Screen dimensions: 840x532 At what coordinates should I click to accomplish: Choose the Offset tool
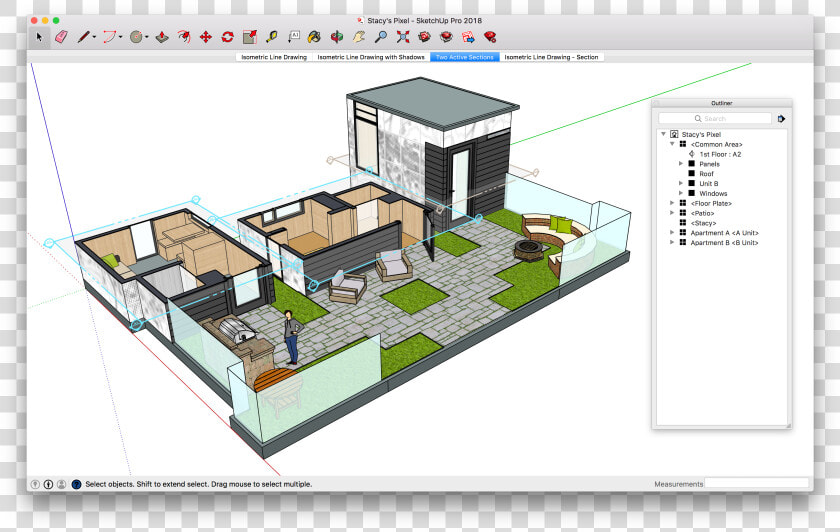(184, 37)
